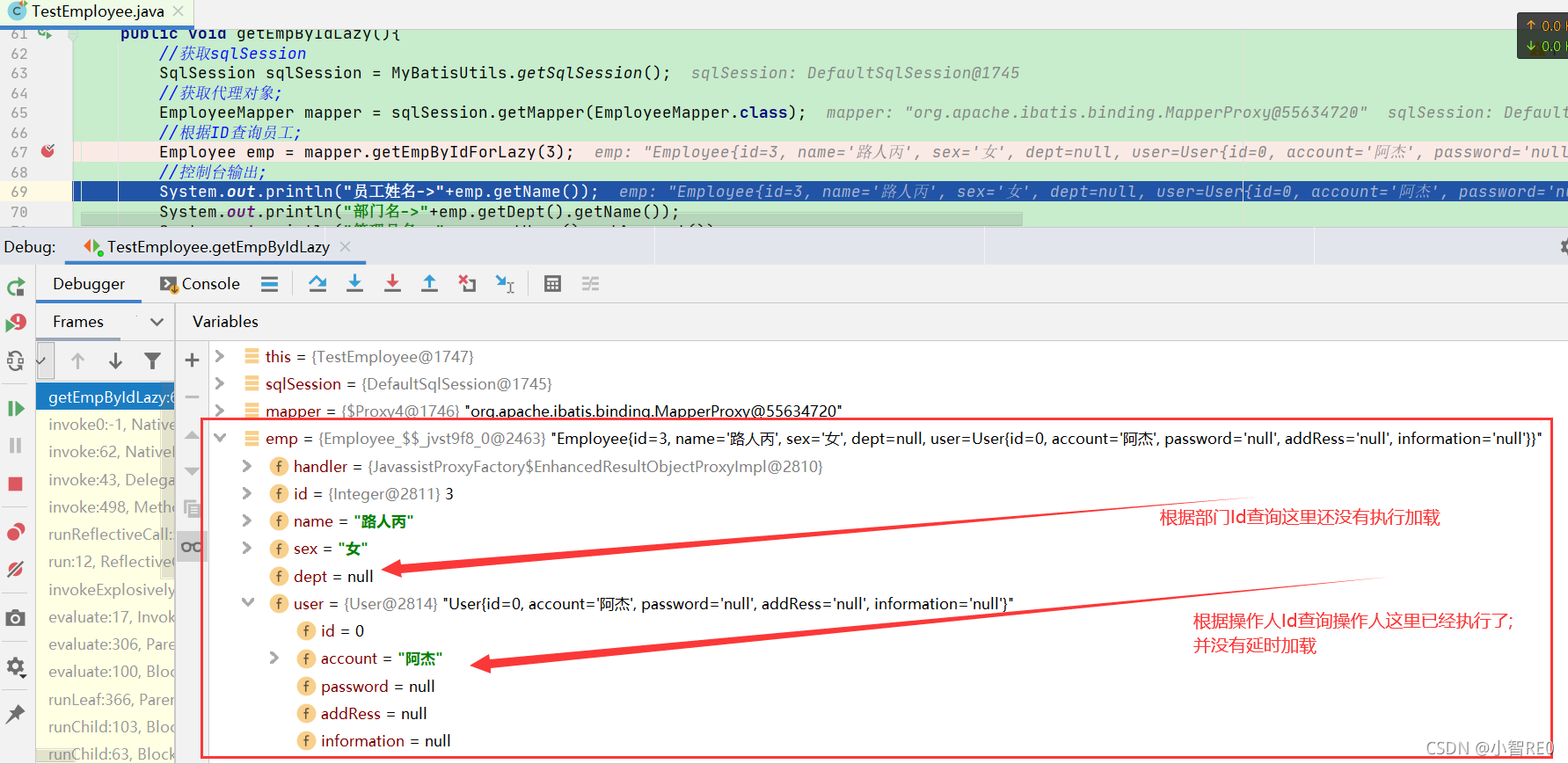Select the getEmpByIdLazy stack frame

[106, 397]
